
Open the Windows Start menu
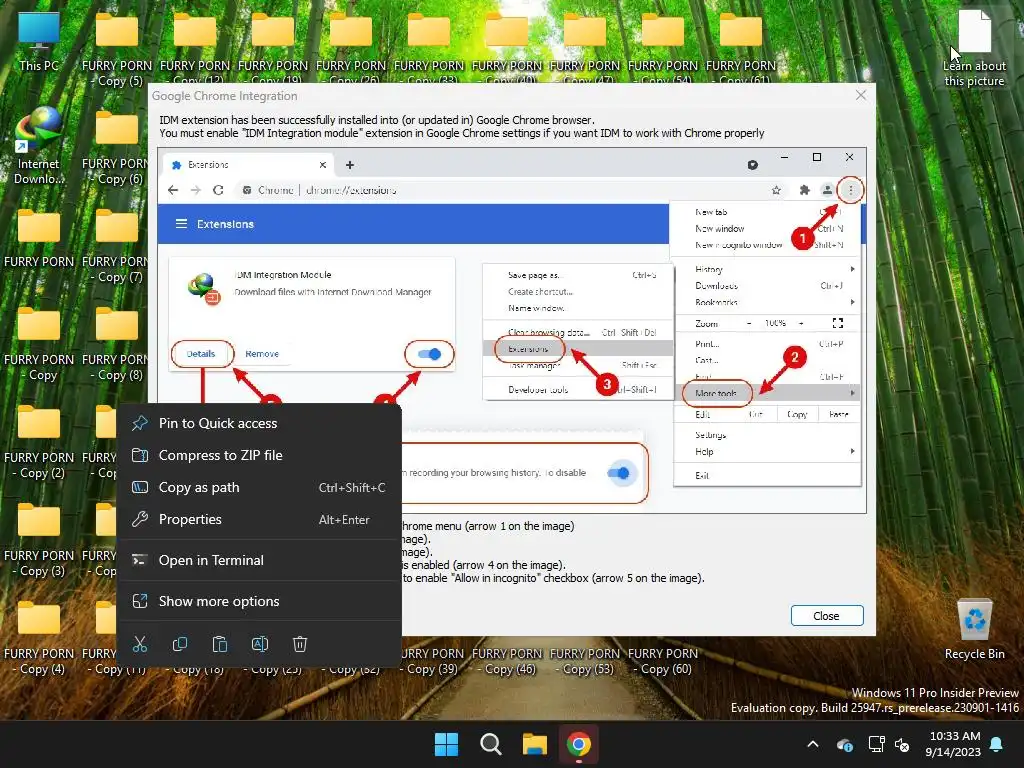(x=447, y=744)
